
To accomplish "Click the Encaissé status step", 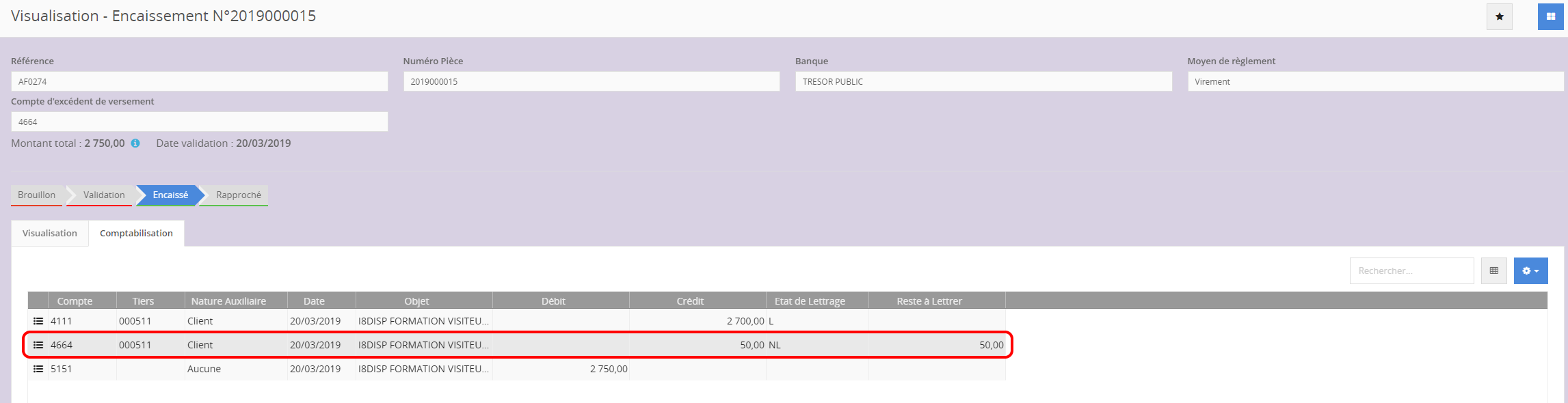I will coord(170,195).
